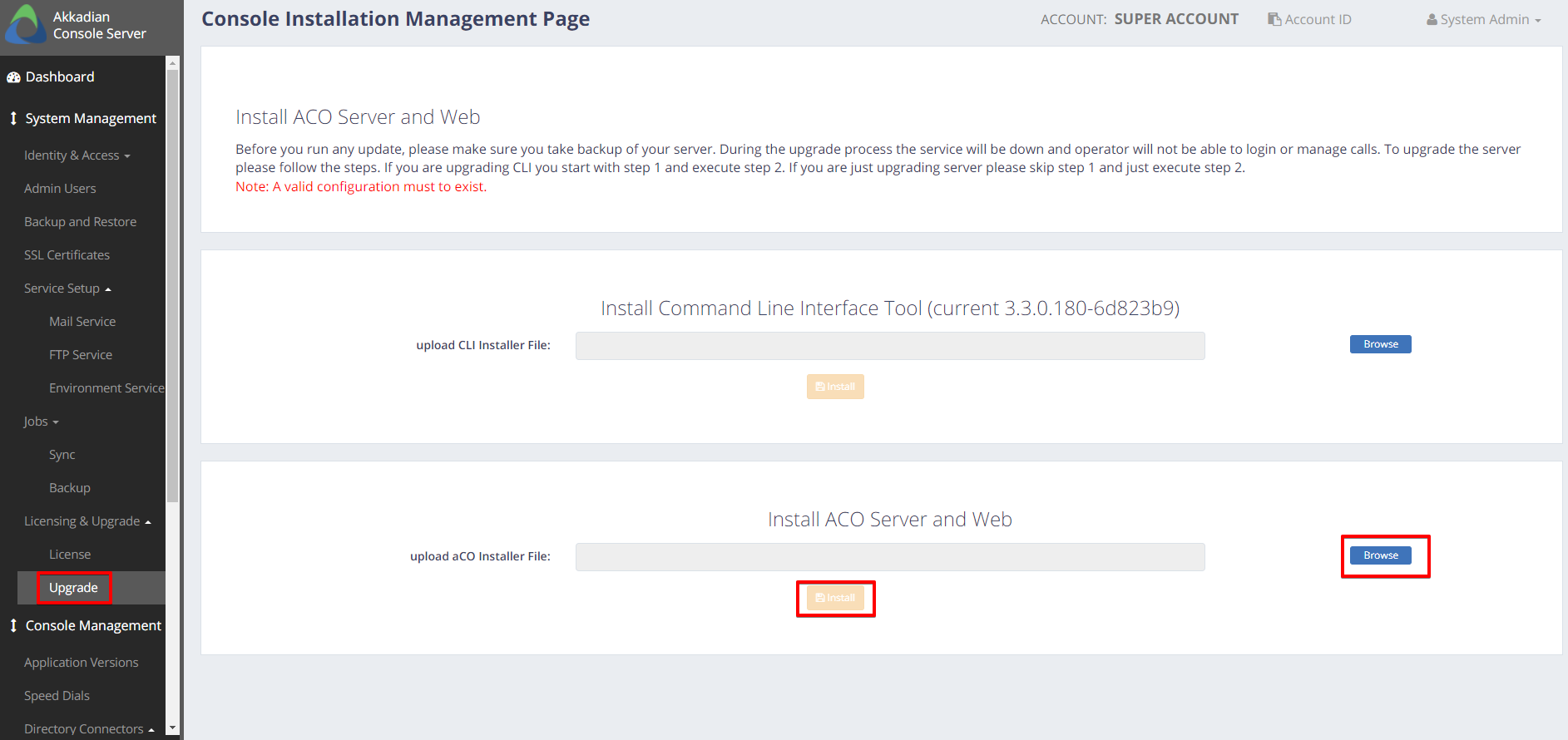Screen dimensions: 1568x740
Task: Open the Admin Users page
Action: (x=60, y=189)
